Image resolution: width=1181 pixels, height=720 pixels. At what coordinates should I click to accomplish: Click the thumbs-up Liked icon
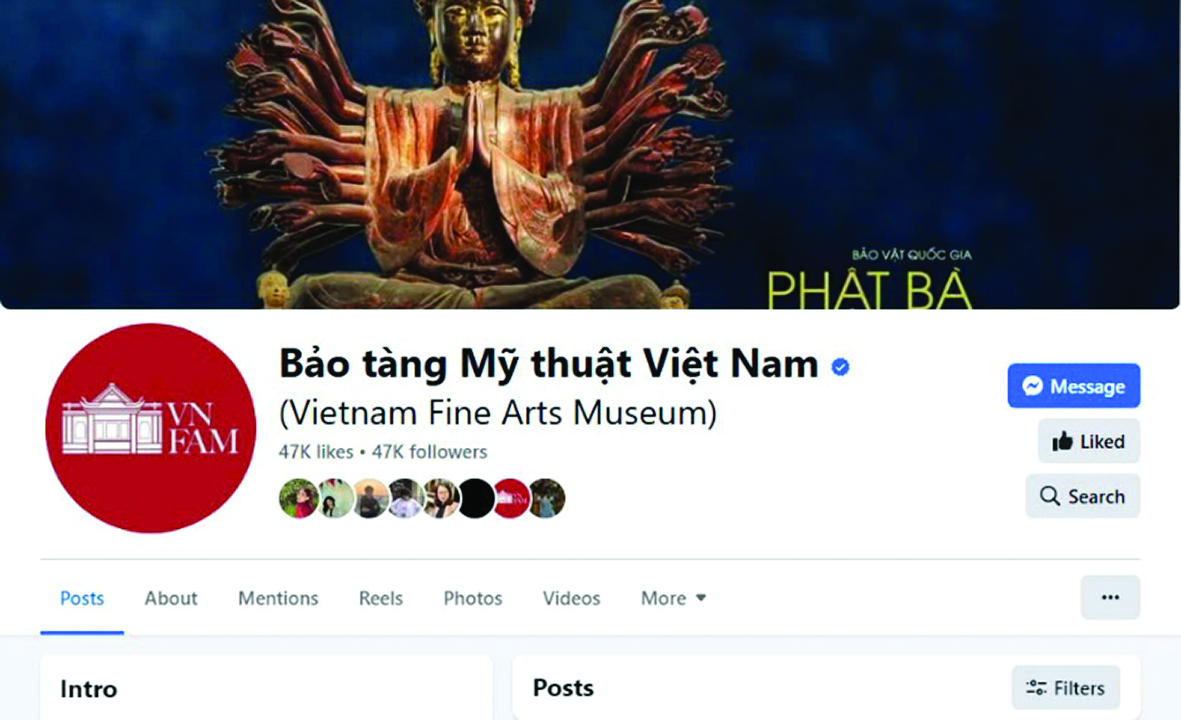click(1062, 441)
